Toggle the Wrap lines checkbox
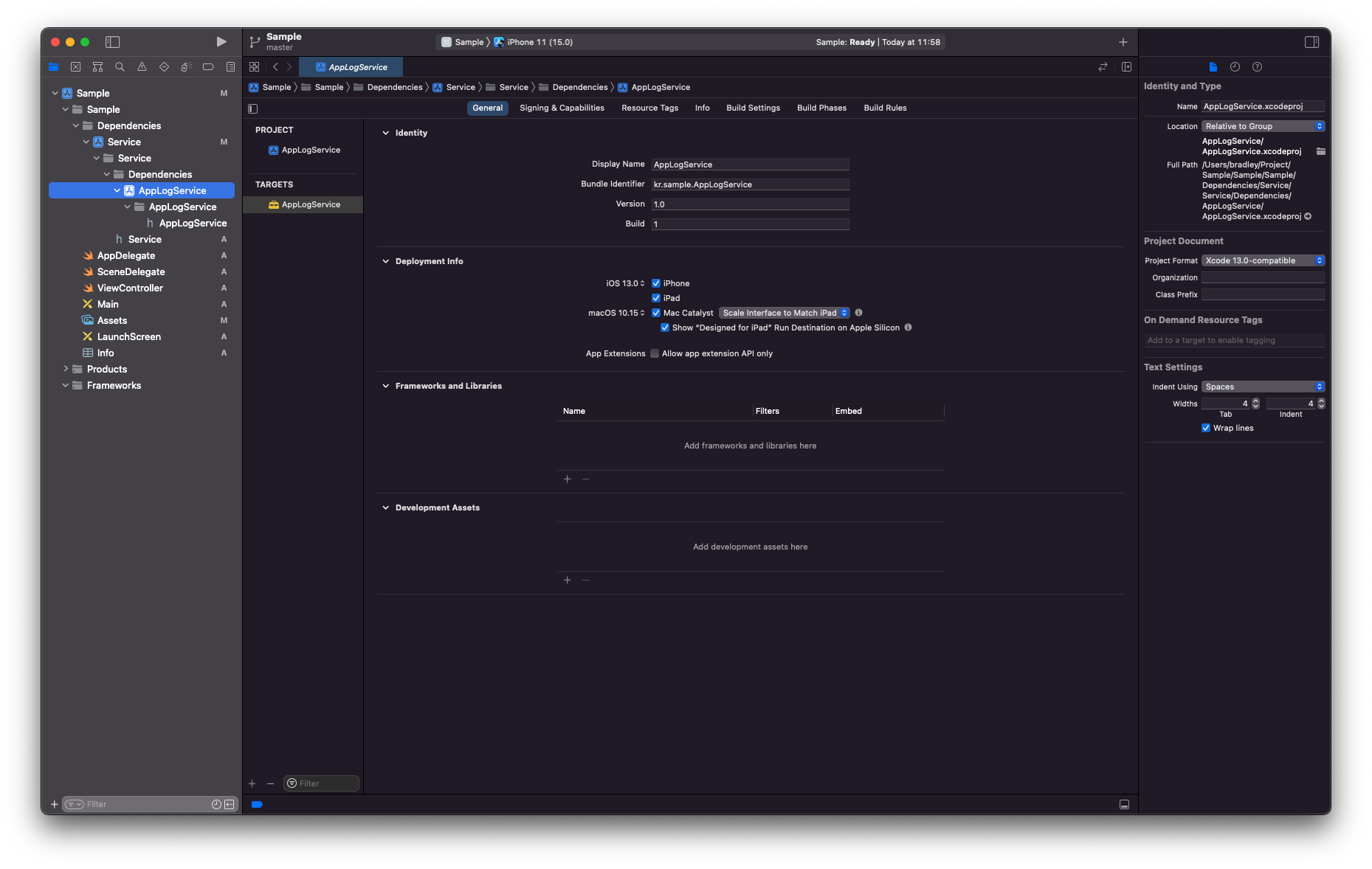1372x869 pixels. coord(1206,428)
